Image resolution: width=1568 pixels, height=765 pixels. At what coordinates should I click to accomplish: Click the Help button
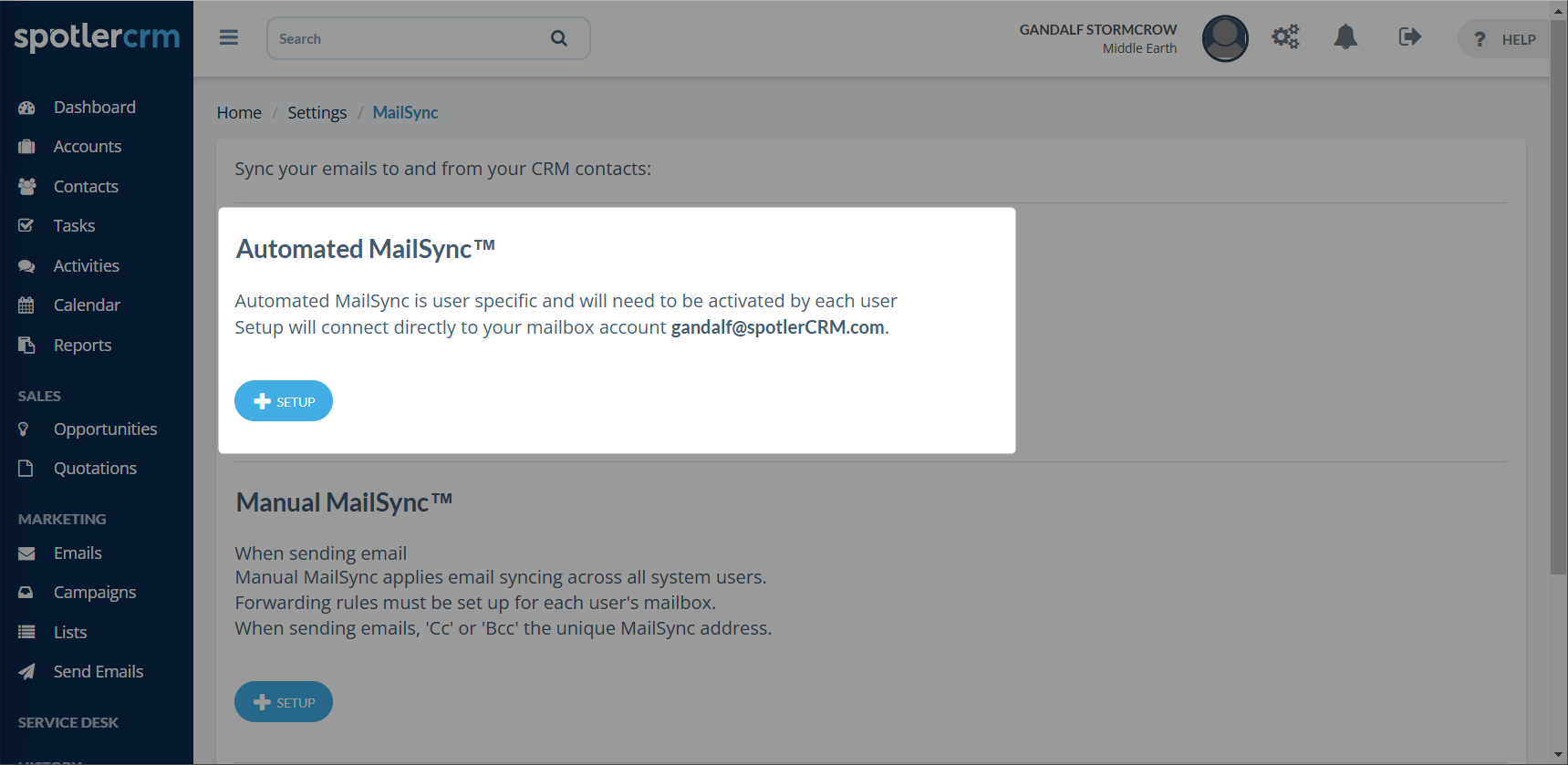point(1505,39)
